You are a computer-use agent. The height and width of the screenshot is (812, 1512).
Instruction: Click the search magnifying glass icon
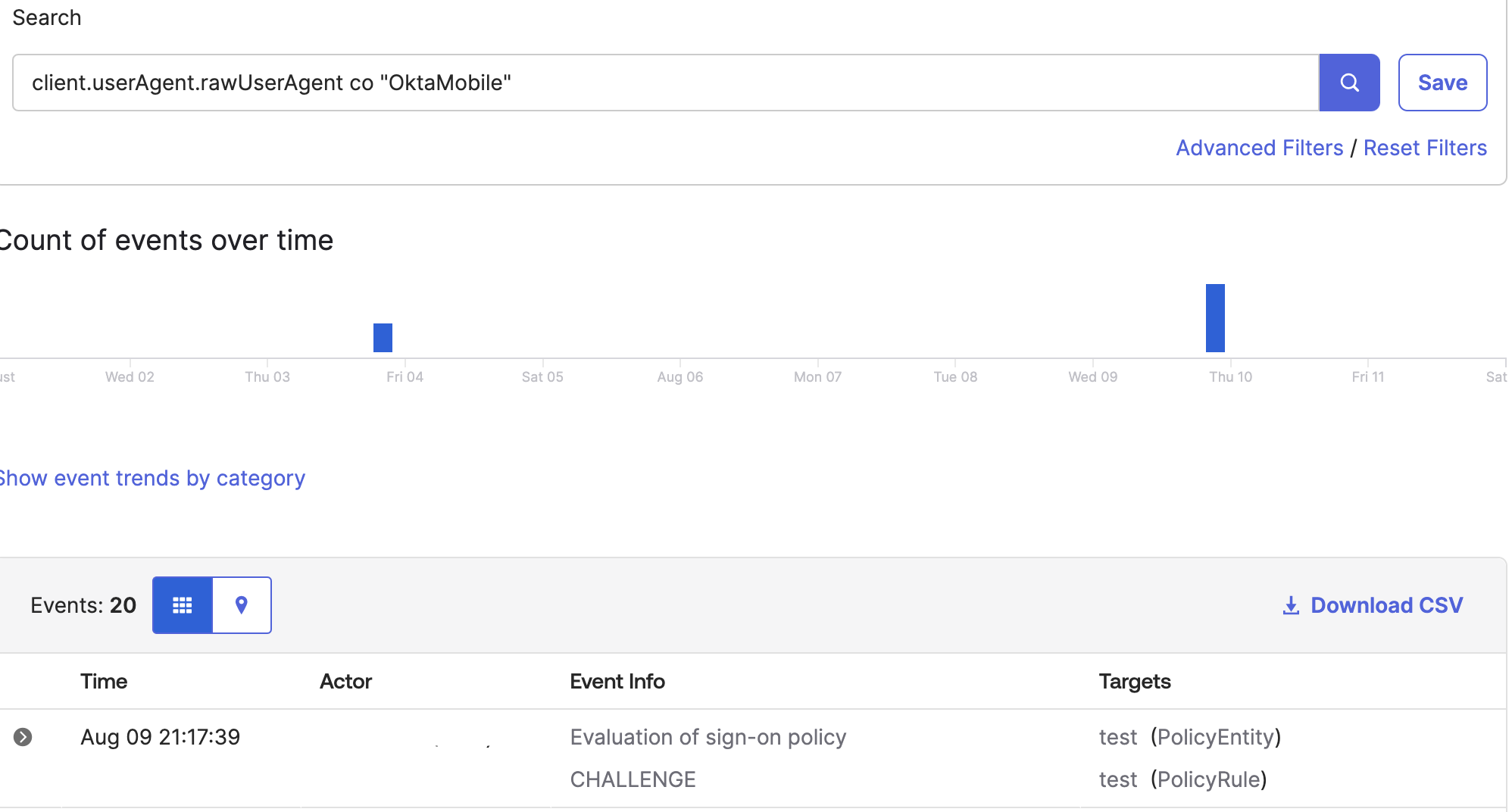(x=1349, y=83)
